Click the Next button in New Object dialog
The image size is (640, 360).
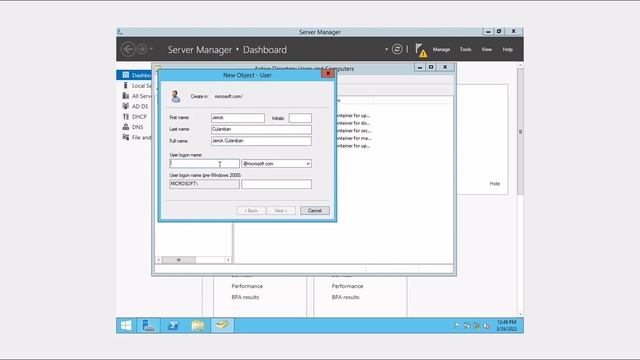[x=281, y=211]
